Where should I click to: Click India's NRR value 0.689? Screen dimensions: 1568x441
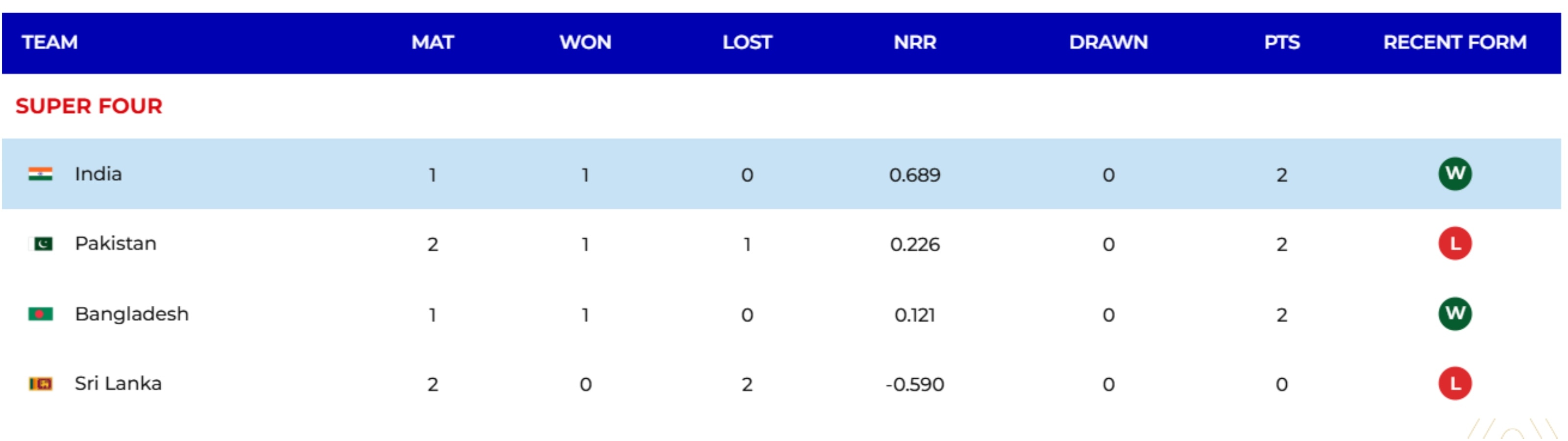[x=915, y=175]
